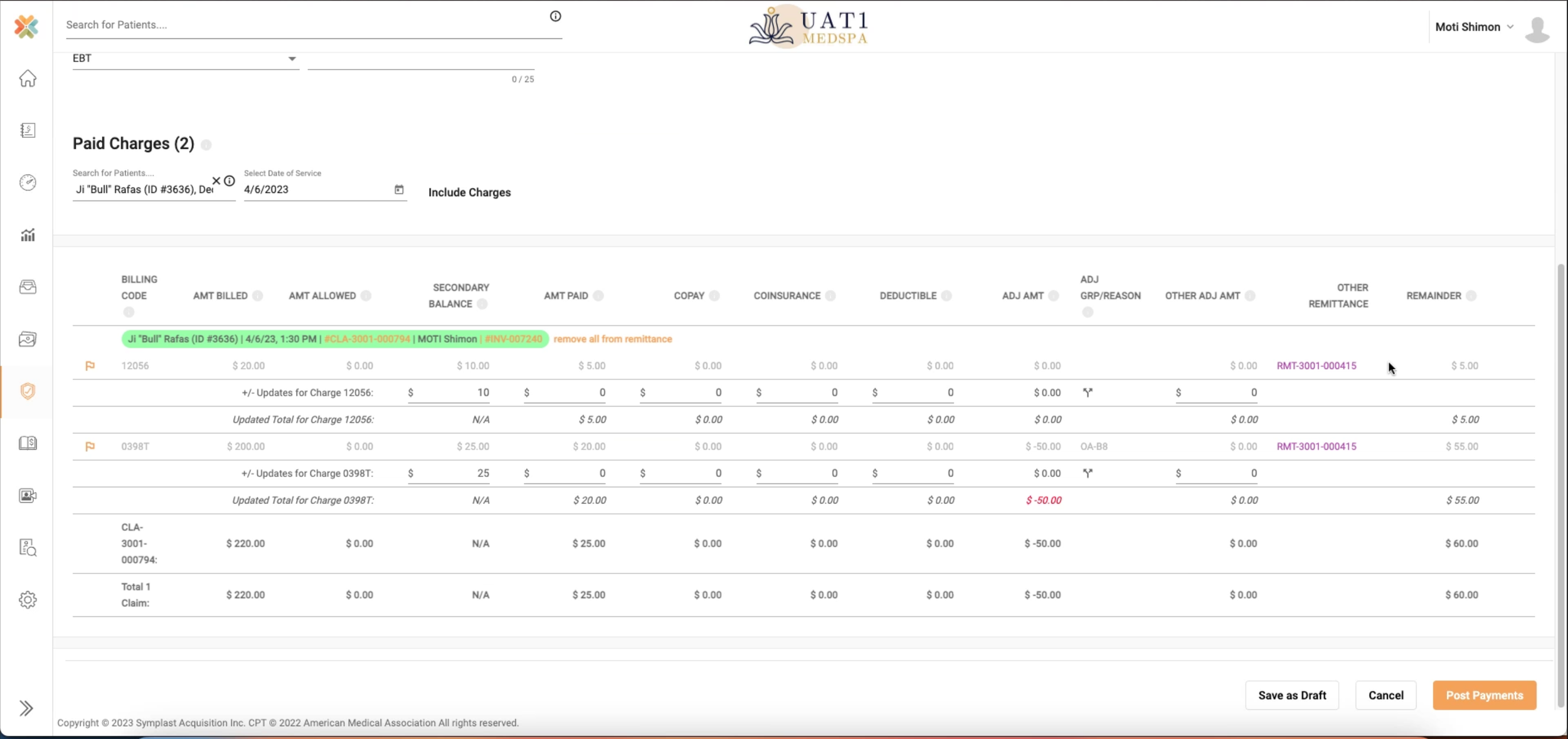Open the analytics bar chart sidebar icon
Viewport: 1568px width, 739px height.
click(28, 235)
